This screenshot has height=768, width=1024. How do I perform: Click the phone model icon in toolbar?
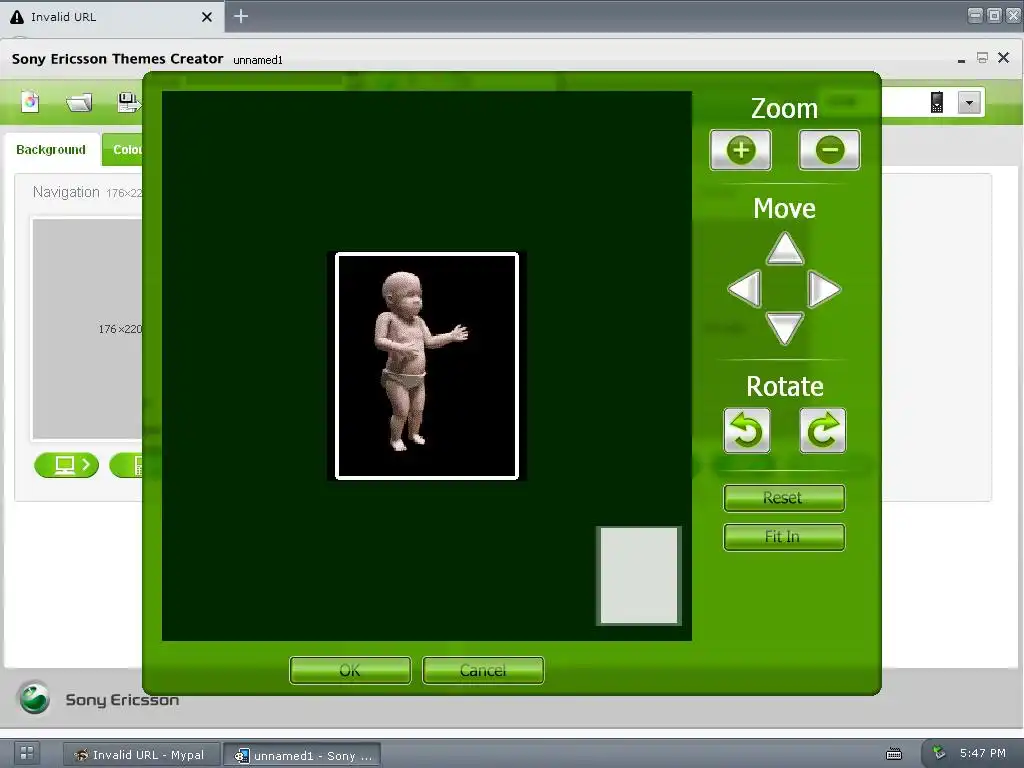936,103
